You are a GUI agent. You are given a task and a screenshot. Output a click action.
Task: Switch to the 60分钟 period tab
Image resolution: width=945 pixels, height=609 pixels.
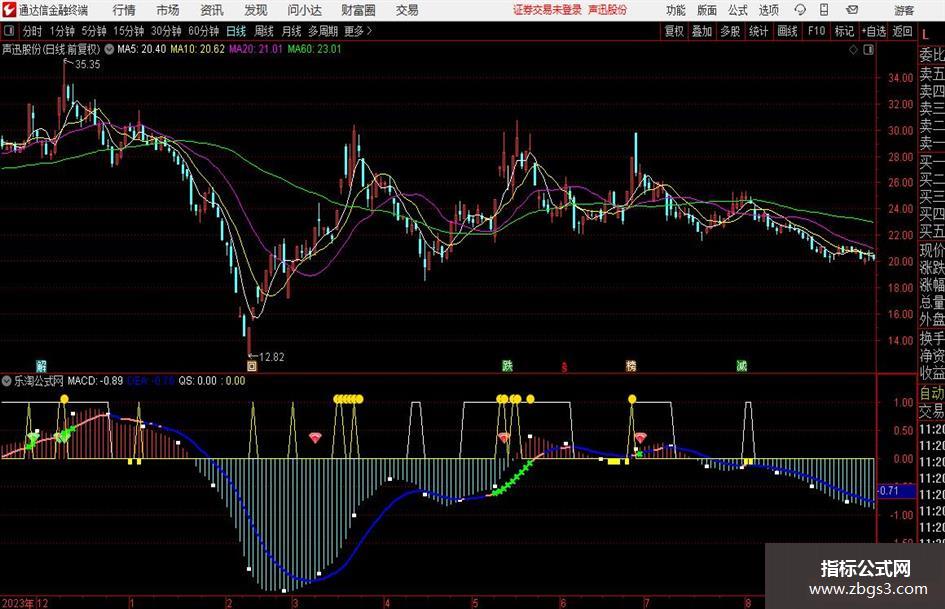[x=204, y=31]
